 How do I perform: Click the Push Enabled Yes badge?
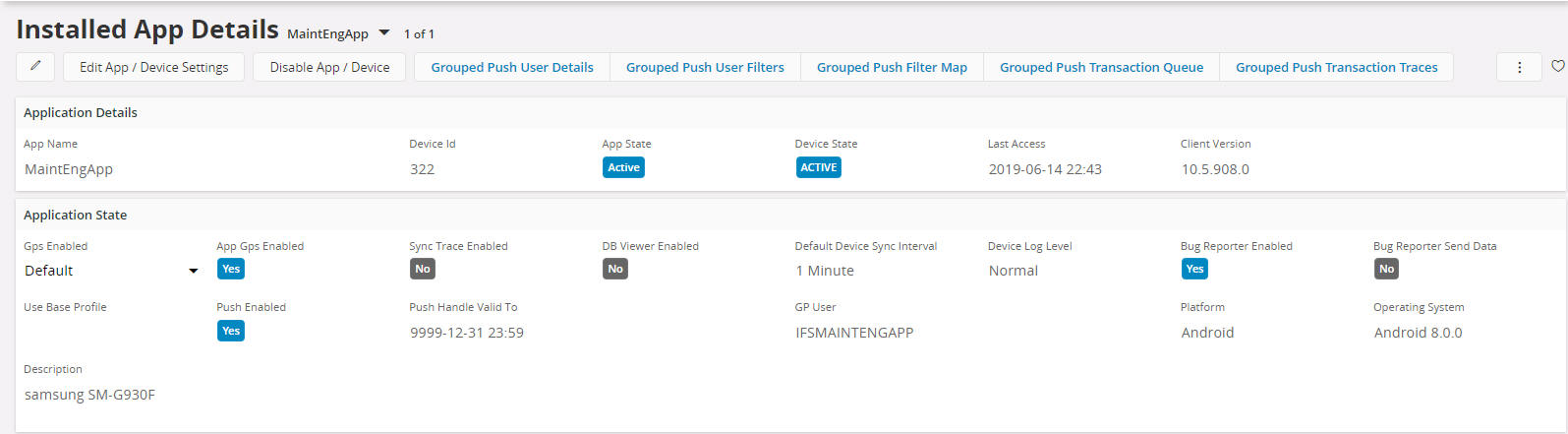coord(231,331)
